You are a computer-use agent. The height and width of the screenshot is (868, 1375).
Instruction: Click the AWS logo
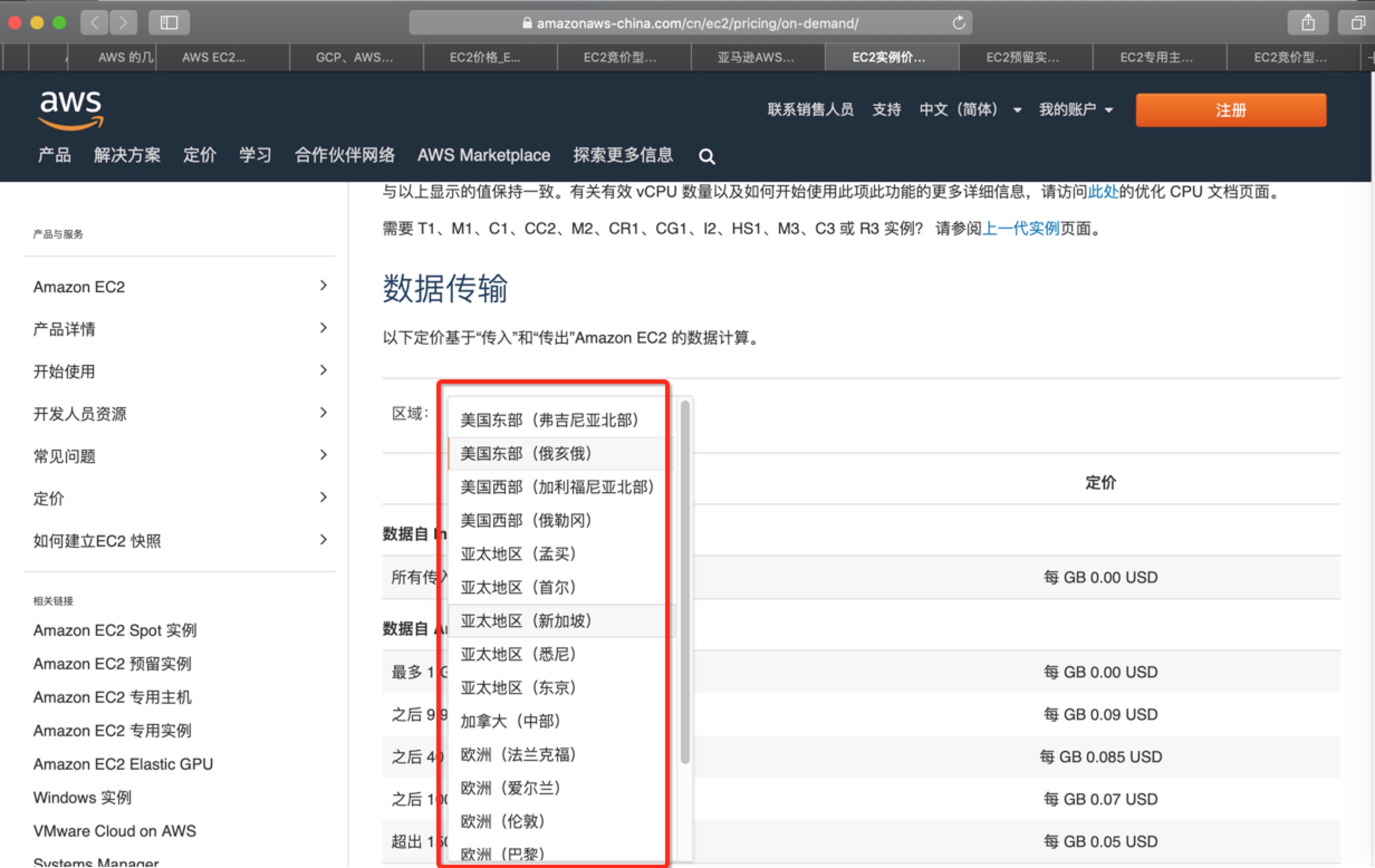click(x=71, y=109)
